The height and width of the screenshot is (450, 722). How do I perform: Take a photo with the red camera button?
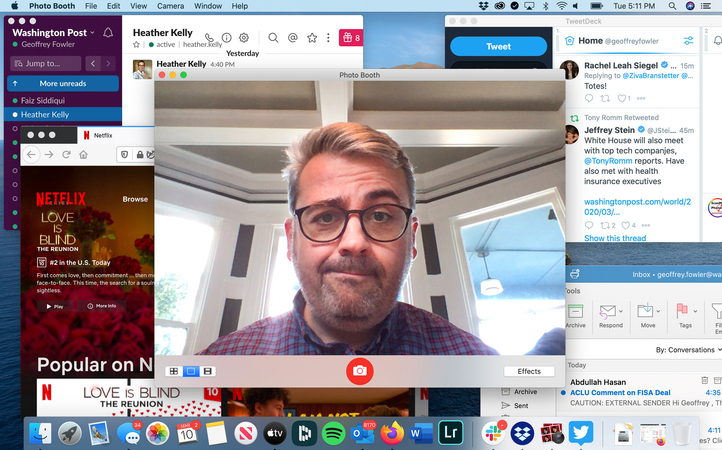pyautogui.click(x=360, y=371)
